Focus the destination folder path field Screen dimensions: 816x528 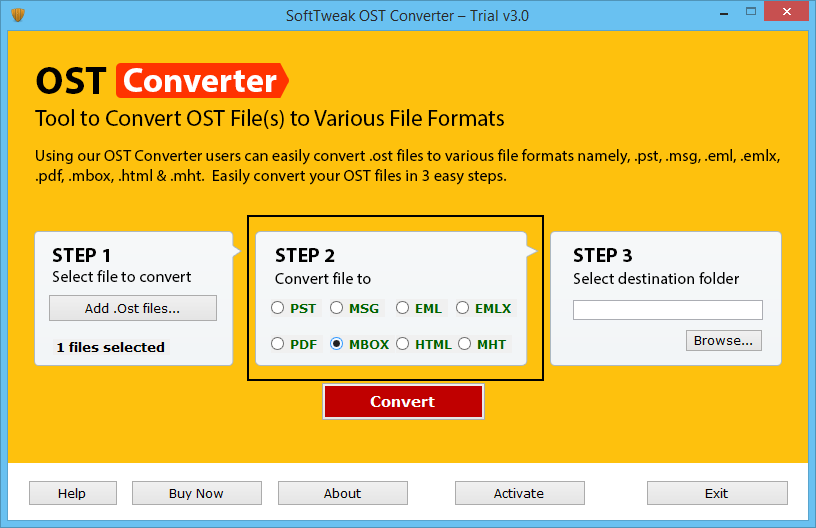pos(668,310)
